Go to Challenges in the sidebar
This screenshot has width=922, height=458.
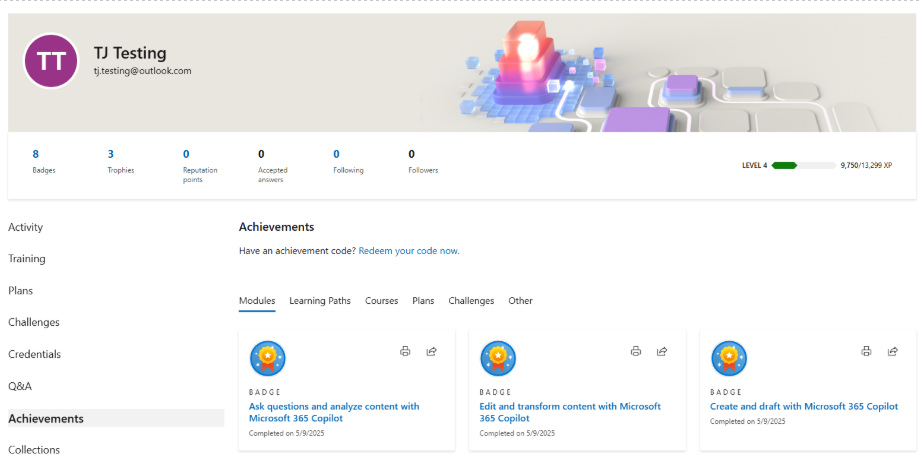pos(34,322)
